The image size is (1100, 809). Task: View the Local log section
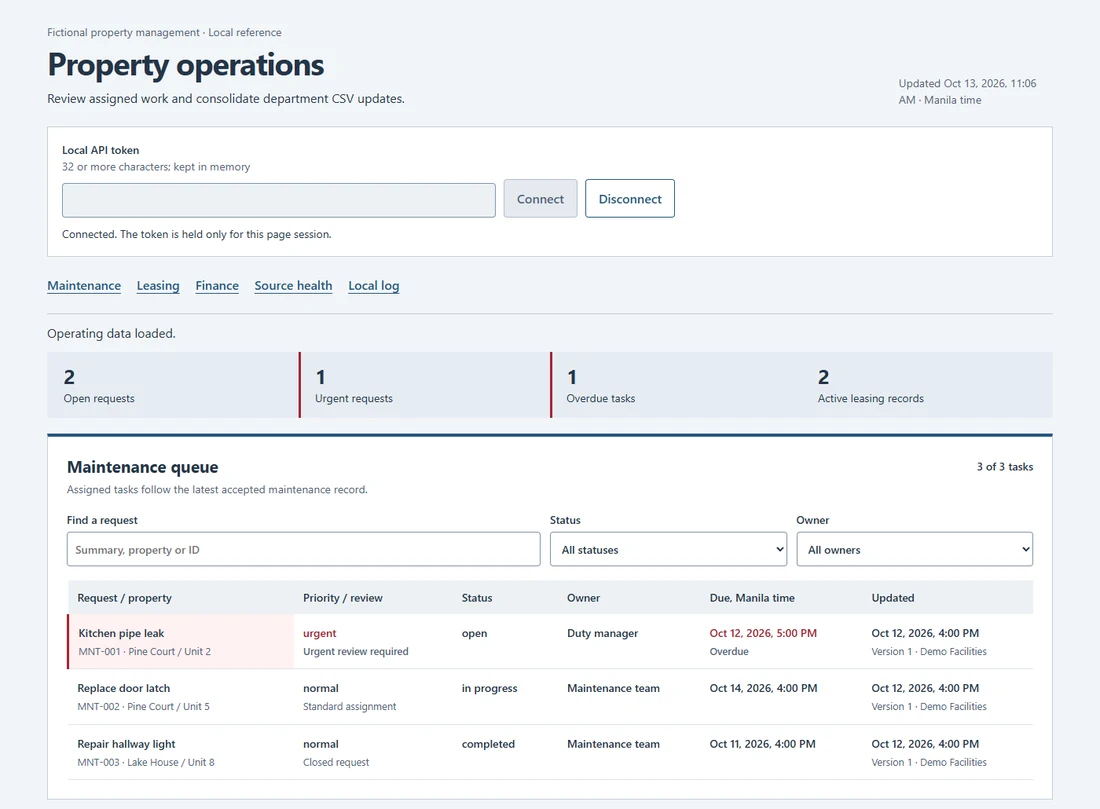(x=374, y=286)
